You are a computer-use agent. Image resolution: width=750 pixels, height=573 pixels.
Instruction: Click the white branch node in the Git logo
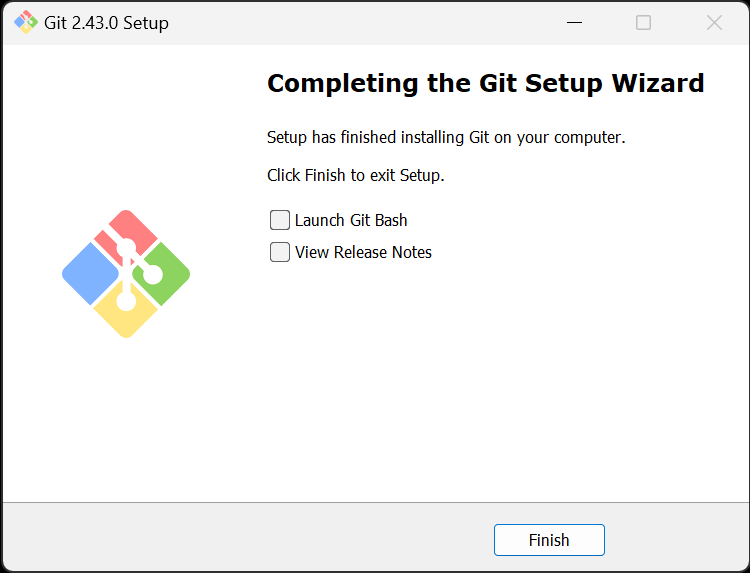click(x=153, y=272)
